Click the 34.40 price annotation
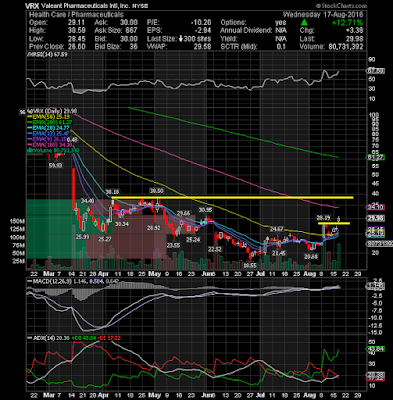Image resolution: width=393 pixels, height=400 pixels. [x=87, y=201]
